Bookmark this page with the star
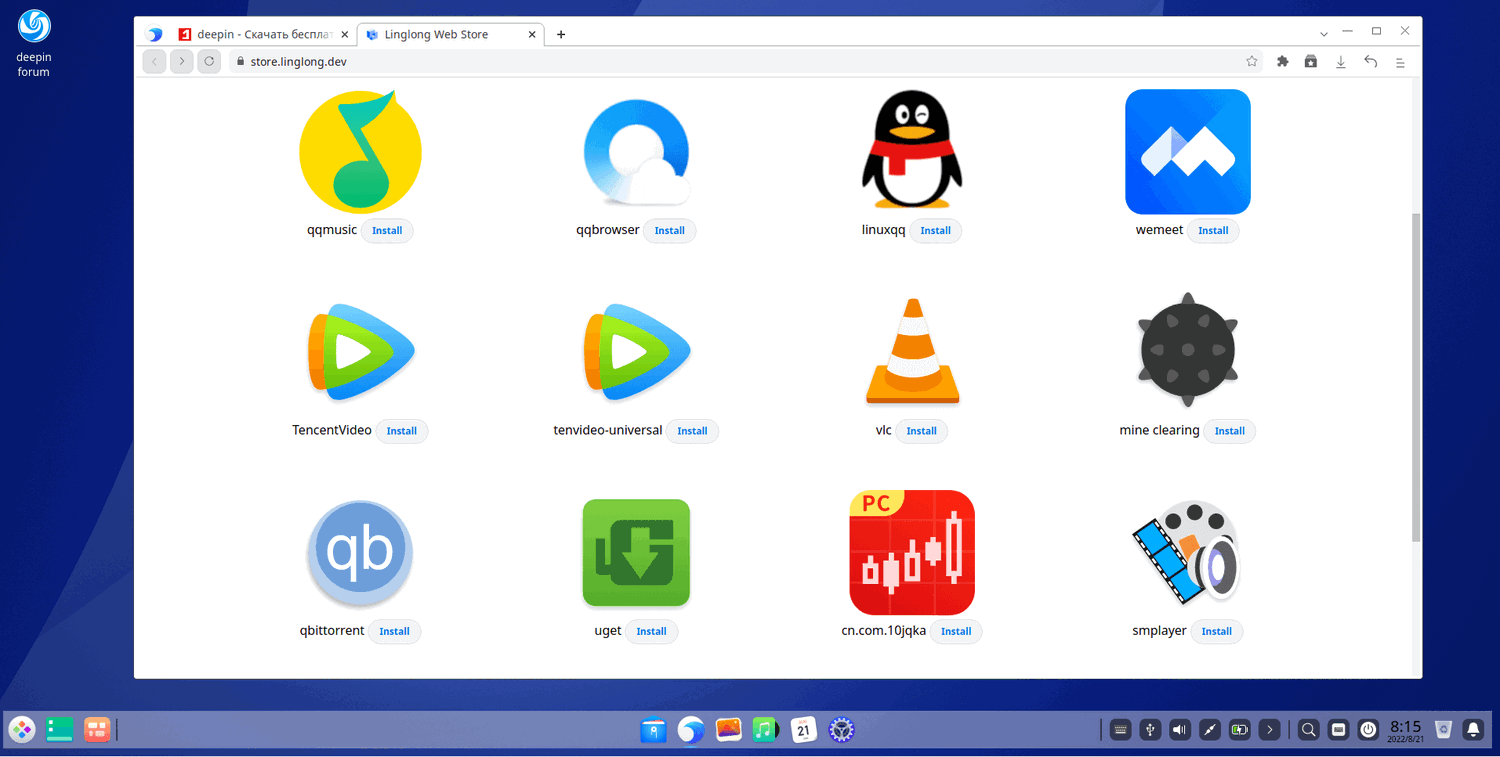1500x757 pixels. (x=1252, y=61)
